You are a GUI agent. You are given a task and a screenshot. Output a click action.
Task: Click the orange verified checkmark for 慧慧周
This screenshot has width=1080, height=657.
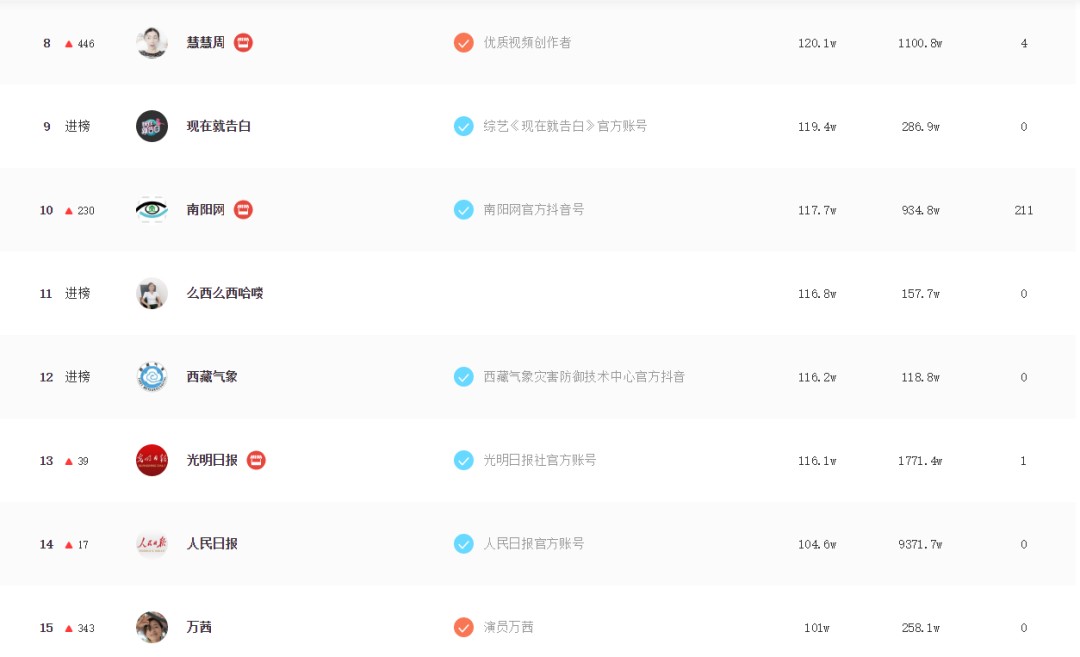pyautogui.click(x=464, y=43)
